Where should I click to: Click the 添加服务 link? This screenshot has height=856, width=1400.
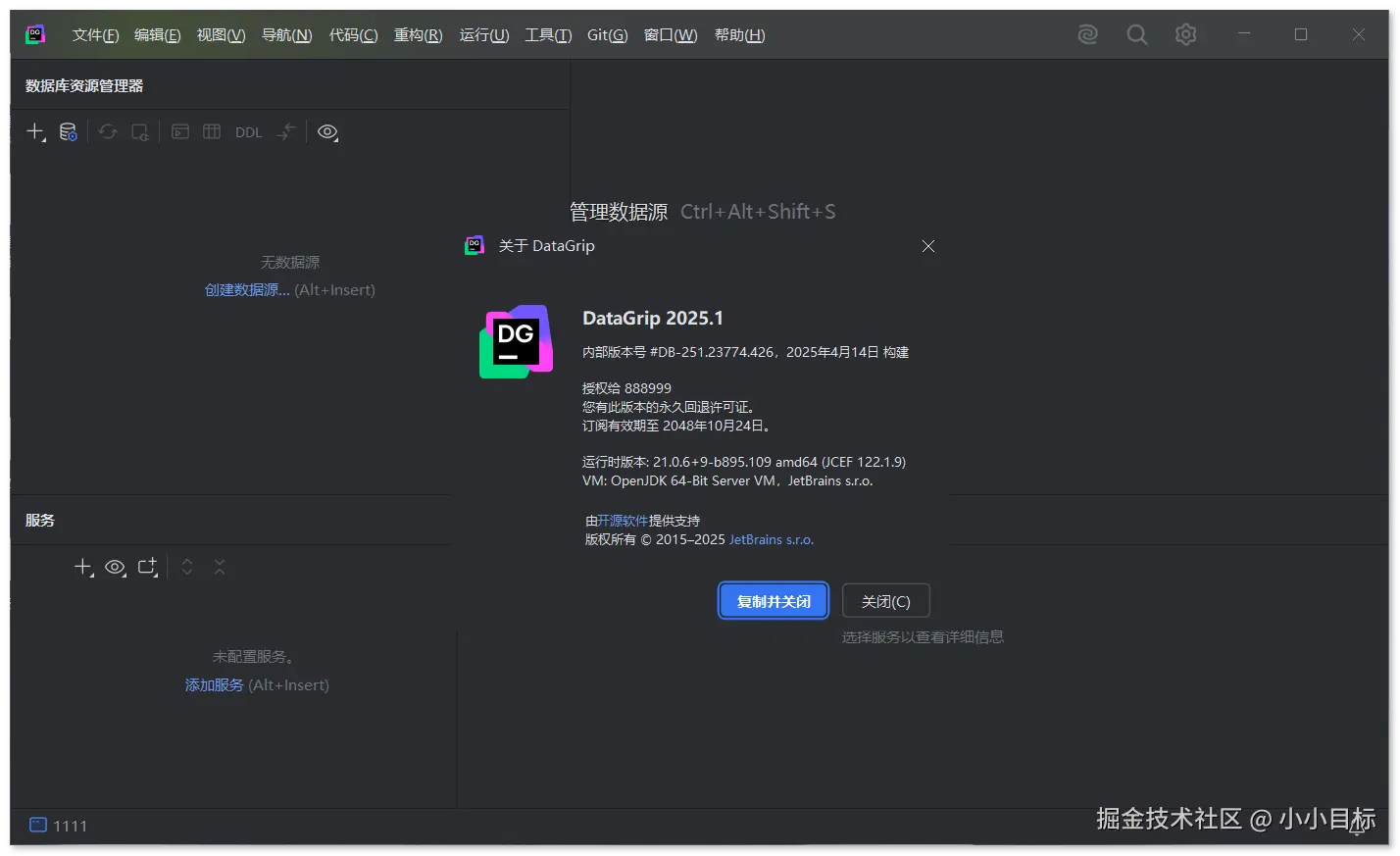214,685
